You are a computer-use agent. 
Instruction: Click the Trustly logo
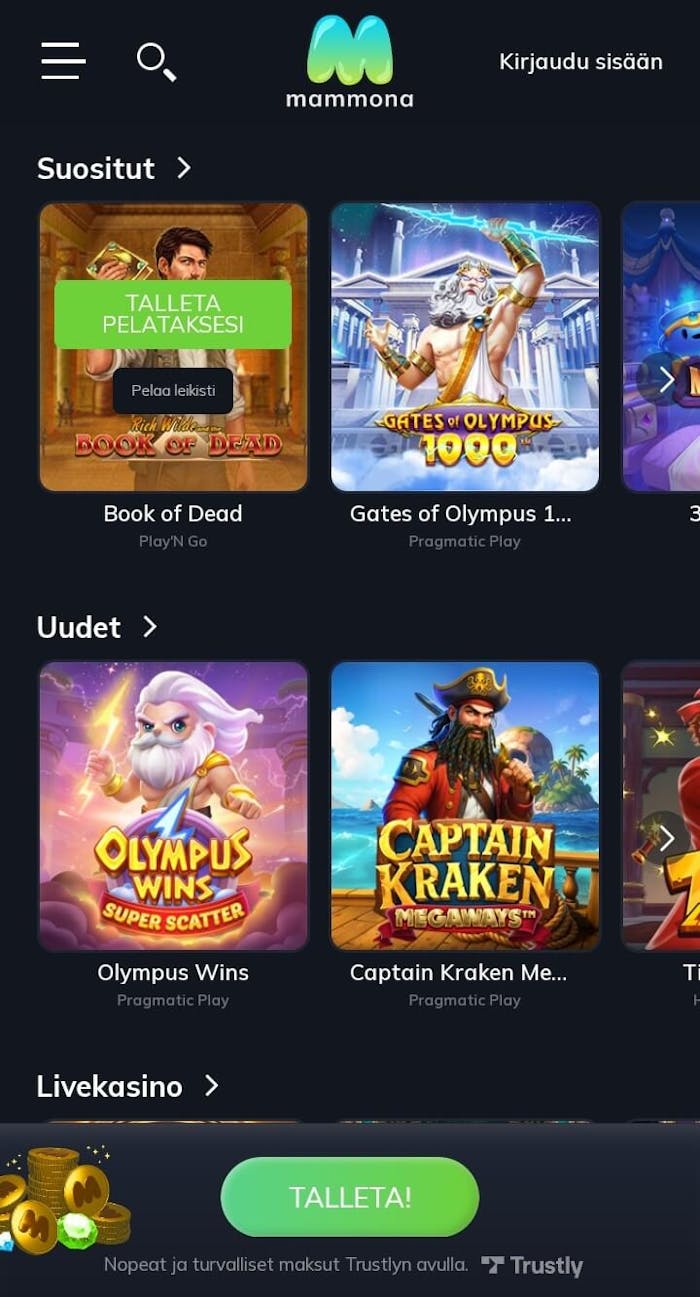pos(532,1265)
